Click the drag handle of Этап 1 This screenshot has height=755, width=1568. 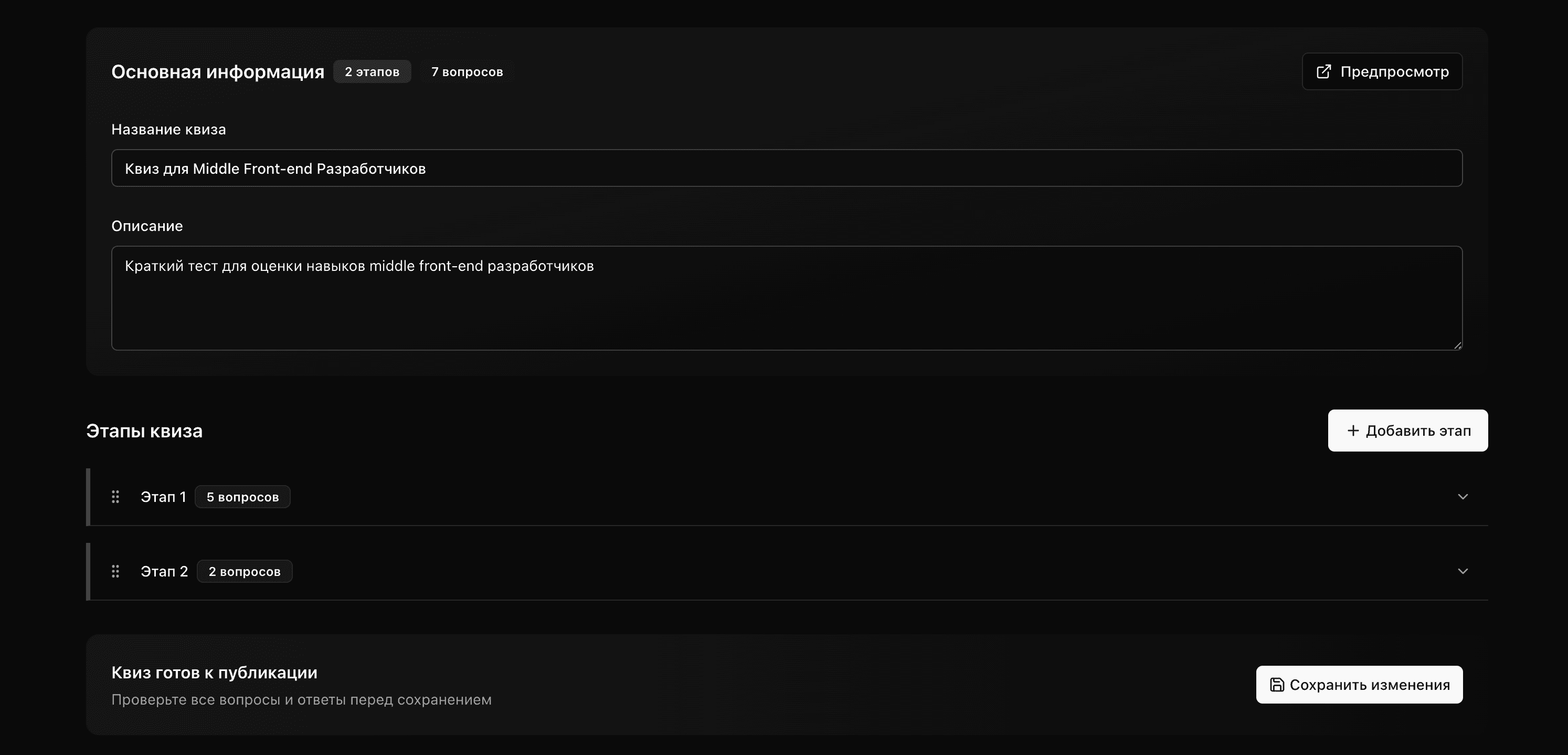click(115, 497)
